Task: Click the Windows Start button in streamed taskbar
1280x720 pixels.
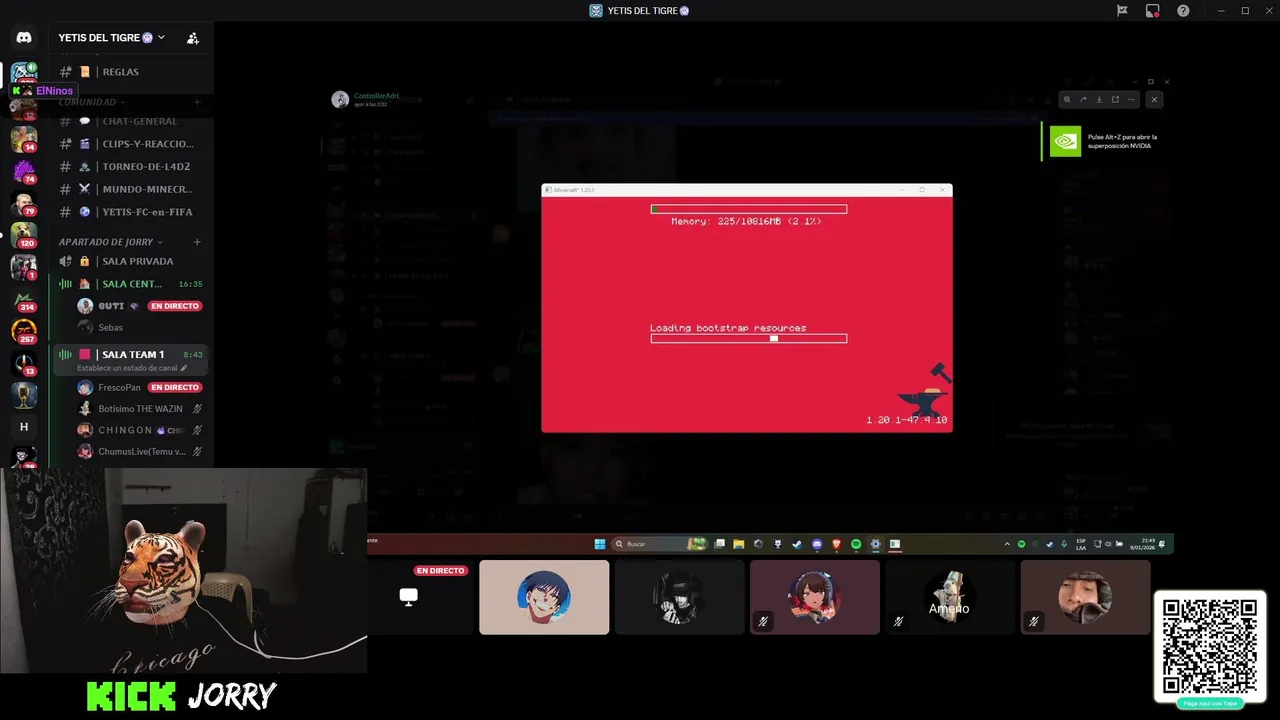Action: click(x=600, y=544)
